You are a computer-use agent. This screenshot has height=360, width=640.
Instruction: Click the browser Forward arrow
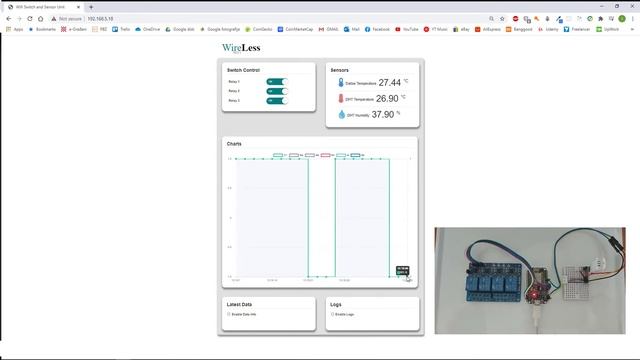point(19,19)
